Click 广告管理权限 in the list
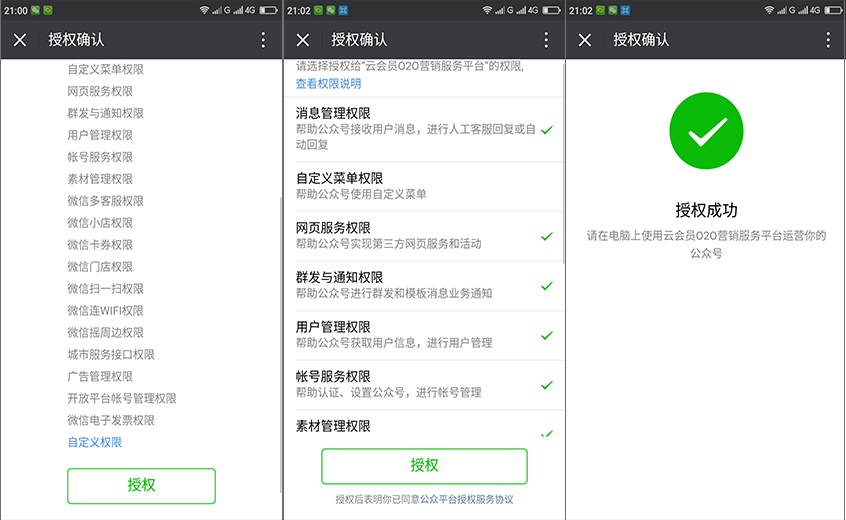This screenshot has height=520, width=846. [100, 377]
